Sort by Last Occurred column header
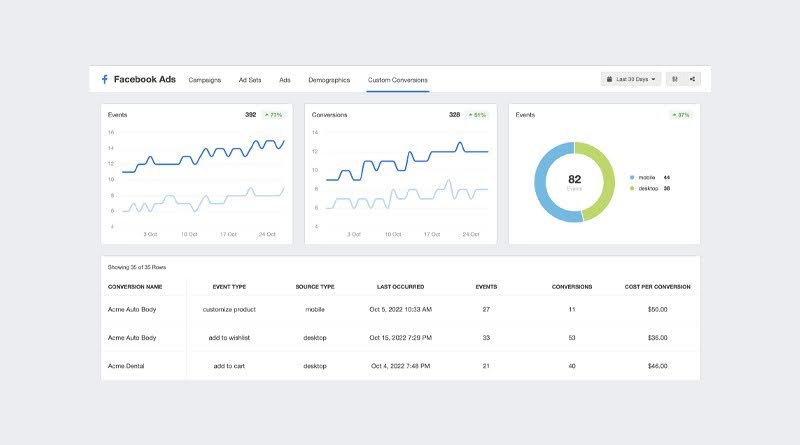This screenshot has width=800, height=445. (x=401, y=287)
